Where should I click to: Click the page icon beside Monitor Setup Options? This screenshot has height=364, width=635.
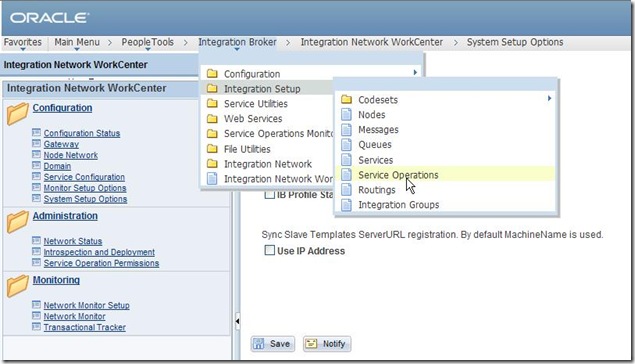click(36, 187)
